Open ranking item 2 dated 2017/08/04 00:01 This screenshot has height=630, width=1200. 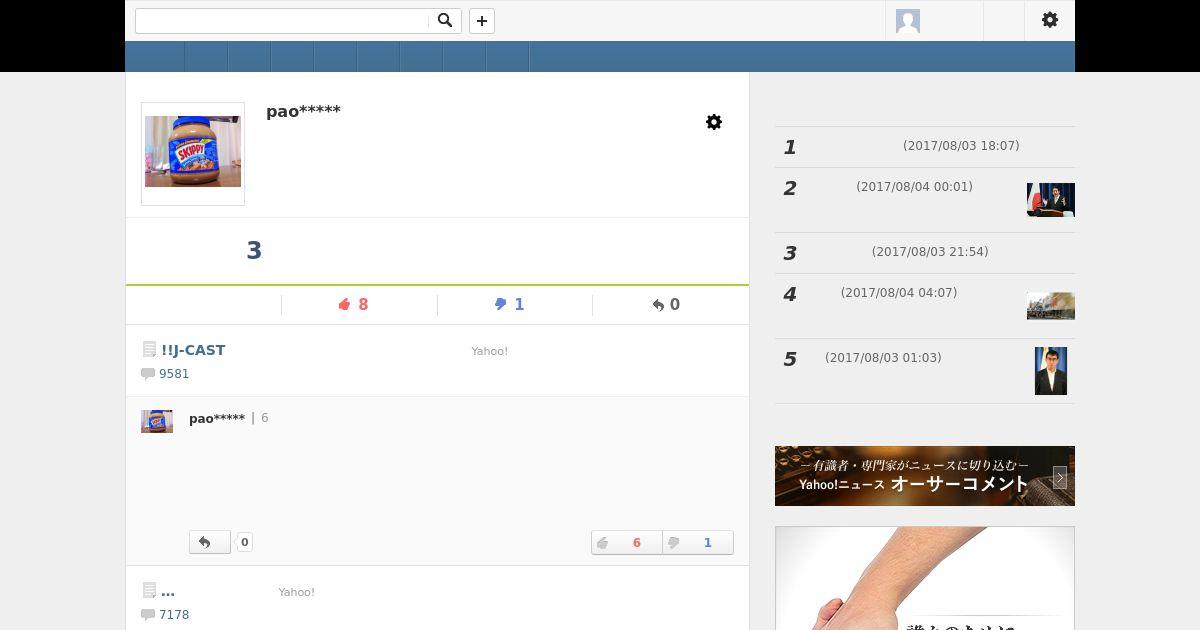coord(925,200)
